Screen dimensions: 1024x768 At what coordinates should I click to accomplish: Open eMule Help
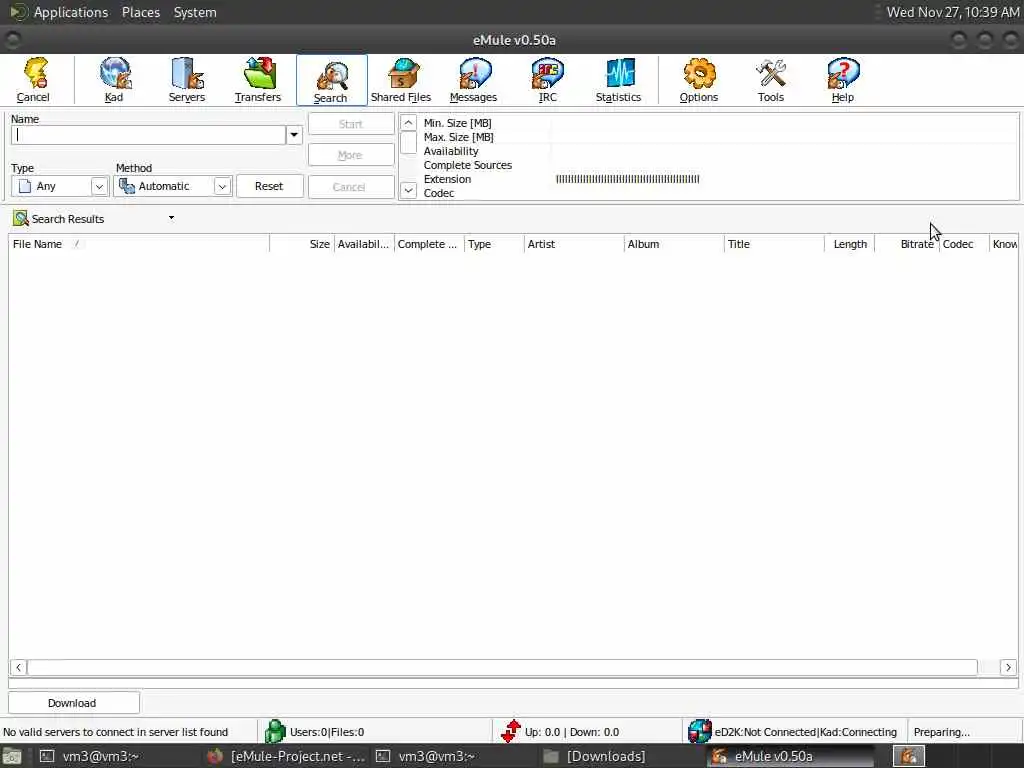[842, 80]
